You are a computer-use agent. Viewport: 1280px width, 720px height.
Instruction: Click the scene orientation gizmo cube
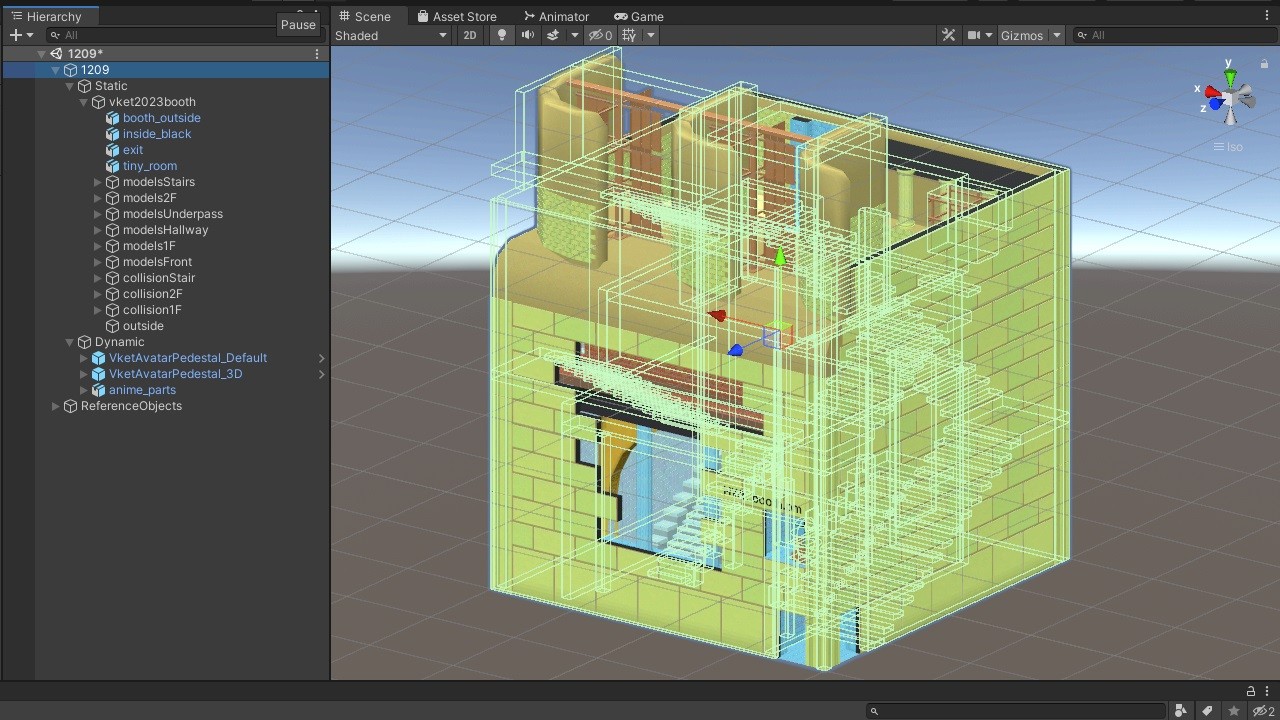coord(1231,96)
